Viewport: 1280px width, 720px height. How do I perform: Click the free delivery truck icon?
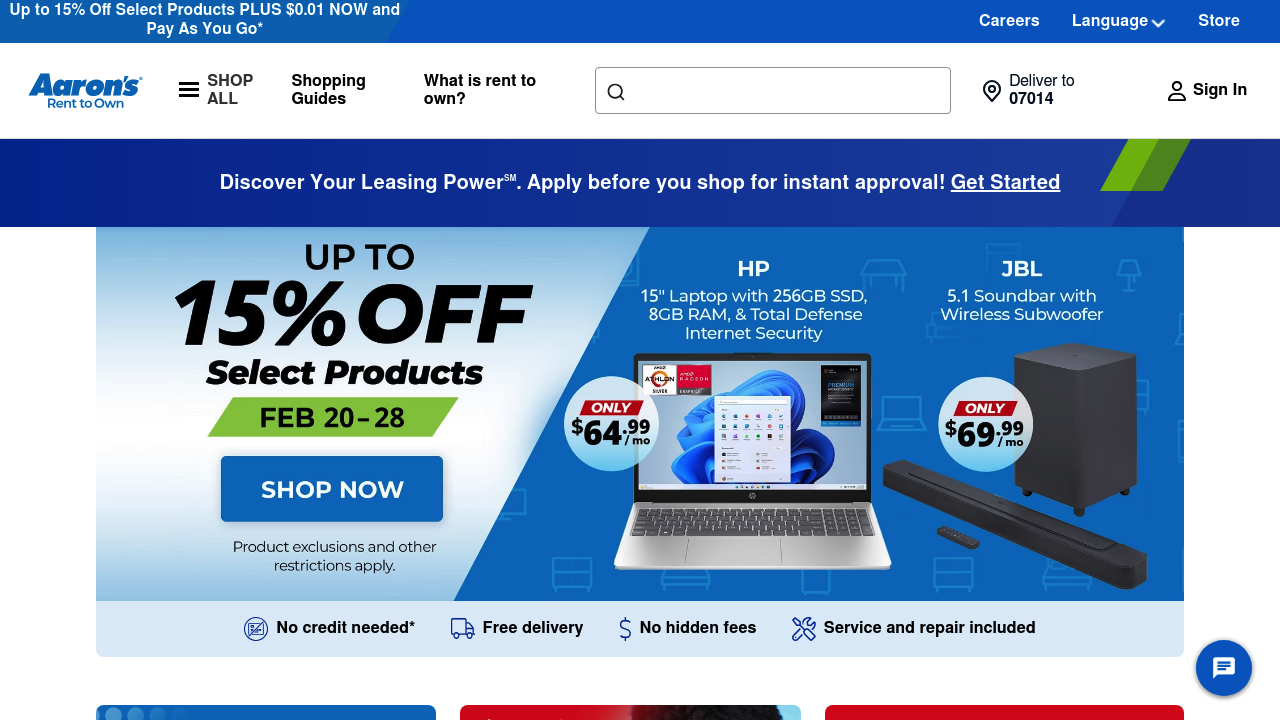(462, 628)
